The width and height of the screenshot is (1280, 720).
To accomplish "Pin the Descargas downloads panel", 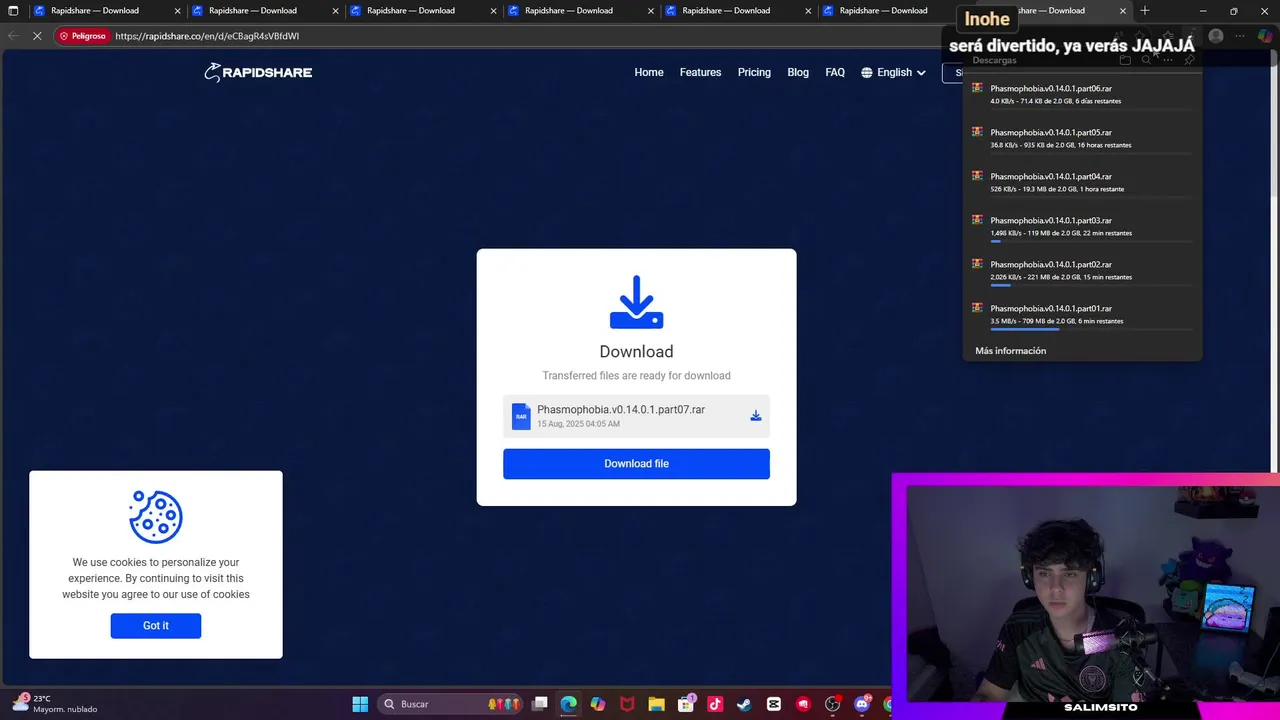I will pos(1189,60).
